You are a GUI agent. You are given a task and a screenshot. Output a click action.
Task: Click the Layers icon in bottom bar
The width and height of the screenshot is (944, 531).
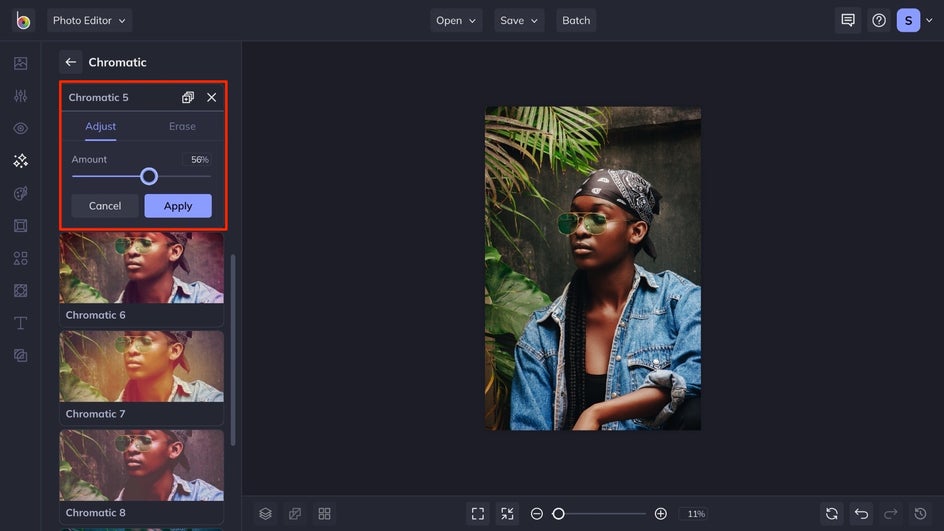click(x=266, y=514)
